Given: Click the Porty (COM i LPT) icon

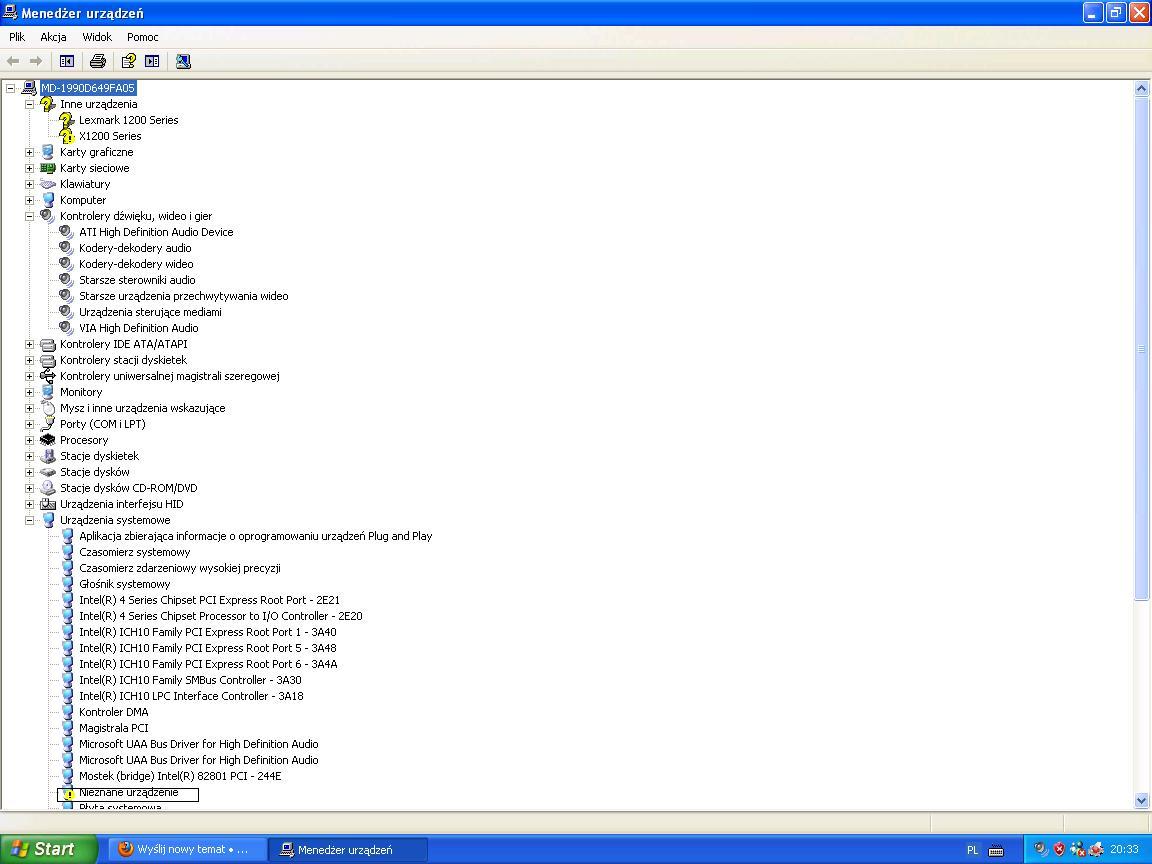Looking at the screenshot, I should point(48,424).
